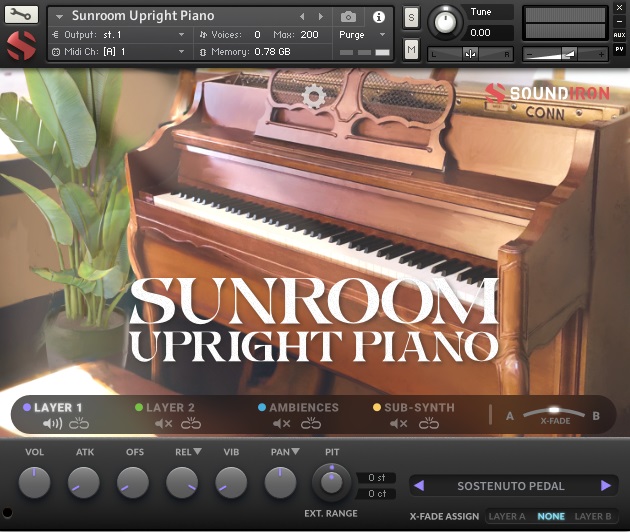Go to next instrument arrow
Viewport: 630px width, 532px height.
click(x=321, y=16)
